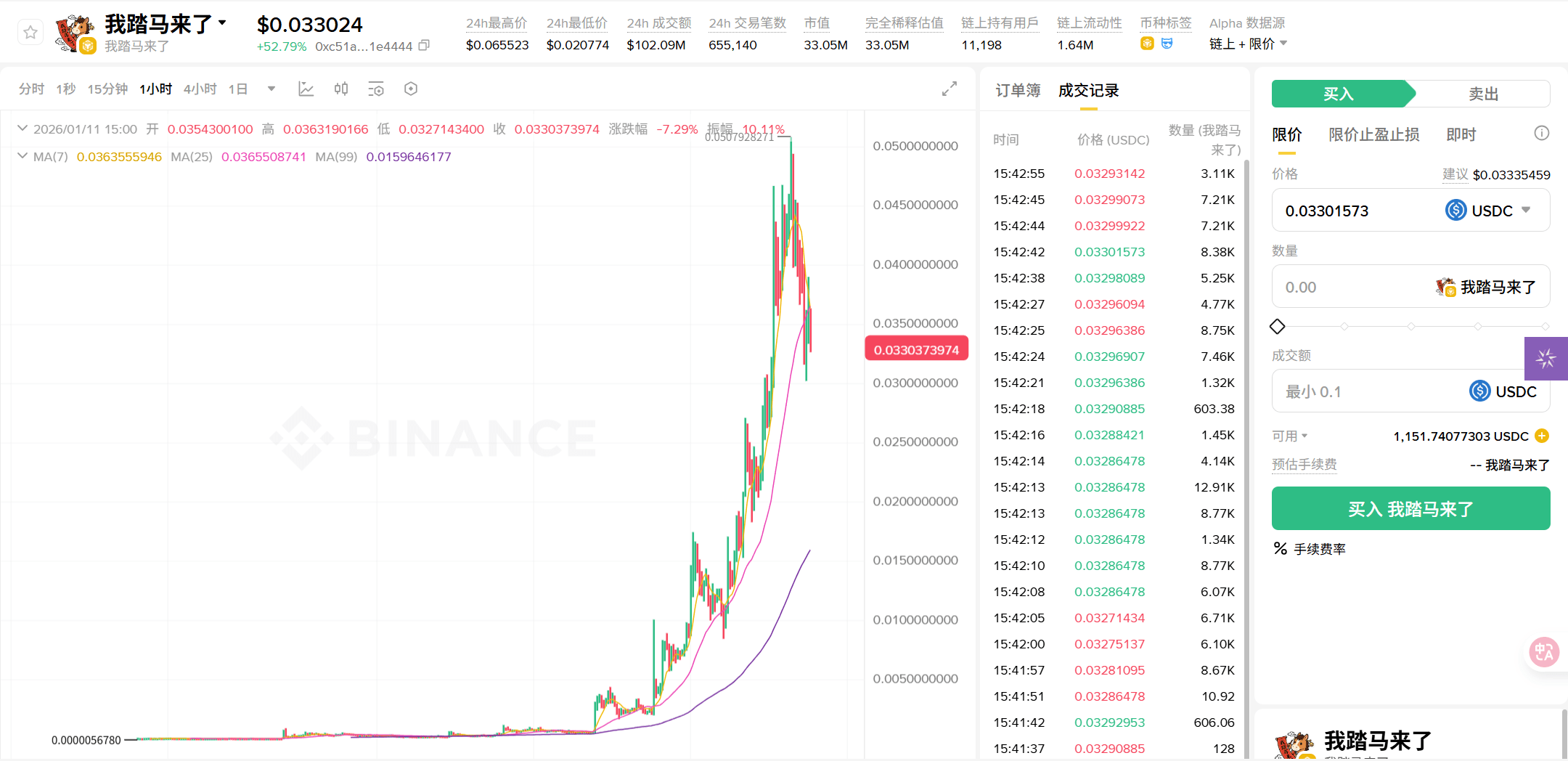Click the 预估手续费 label

click(x=1304, y=464)
